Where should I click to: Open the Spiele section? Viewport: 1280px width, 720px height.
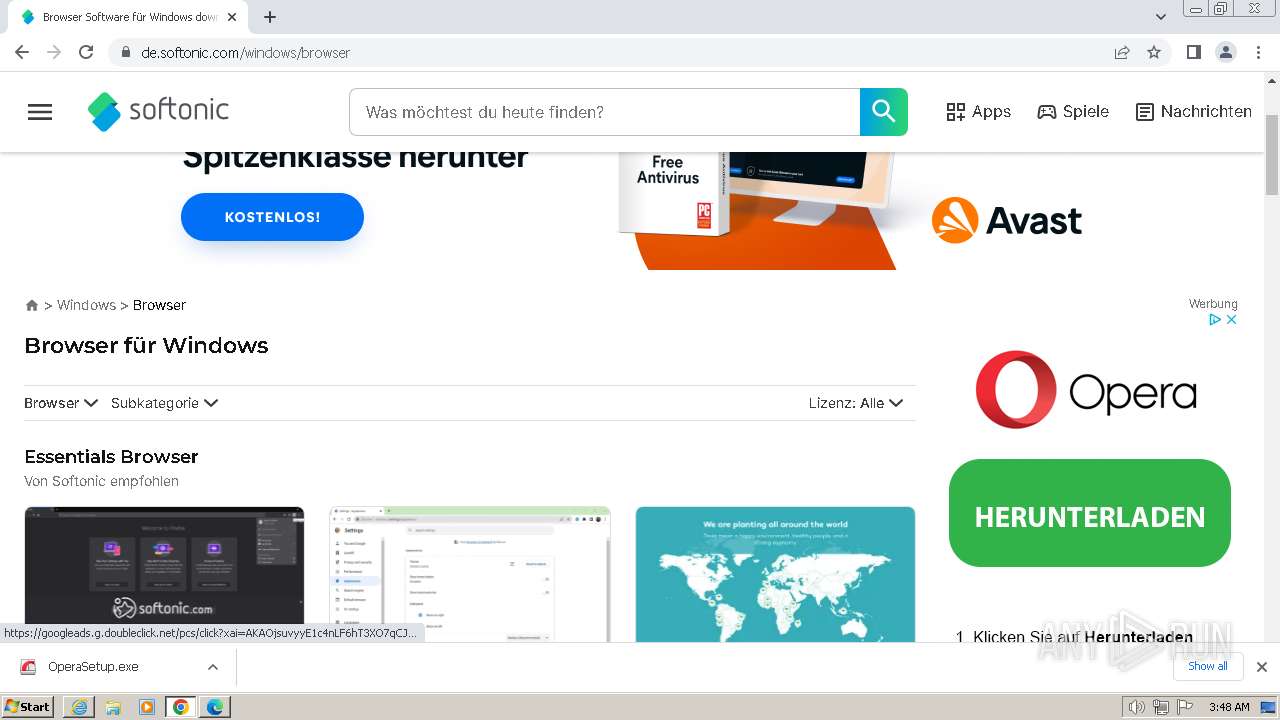coord(1073,112)
